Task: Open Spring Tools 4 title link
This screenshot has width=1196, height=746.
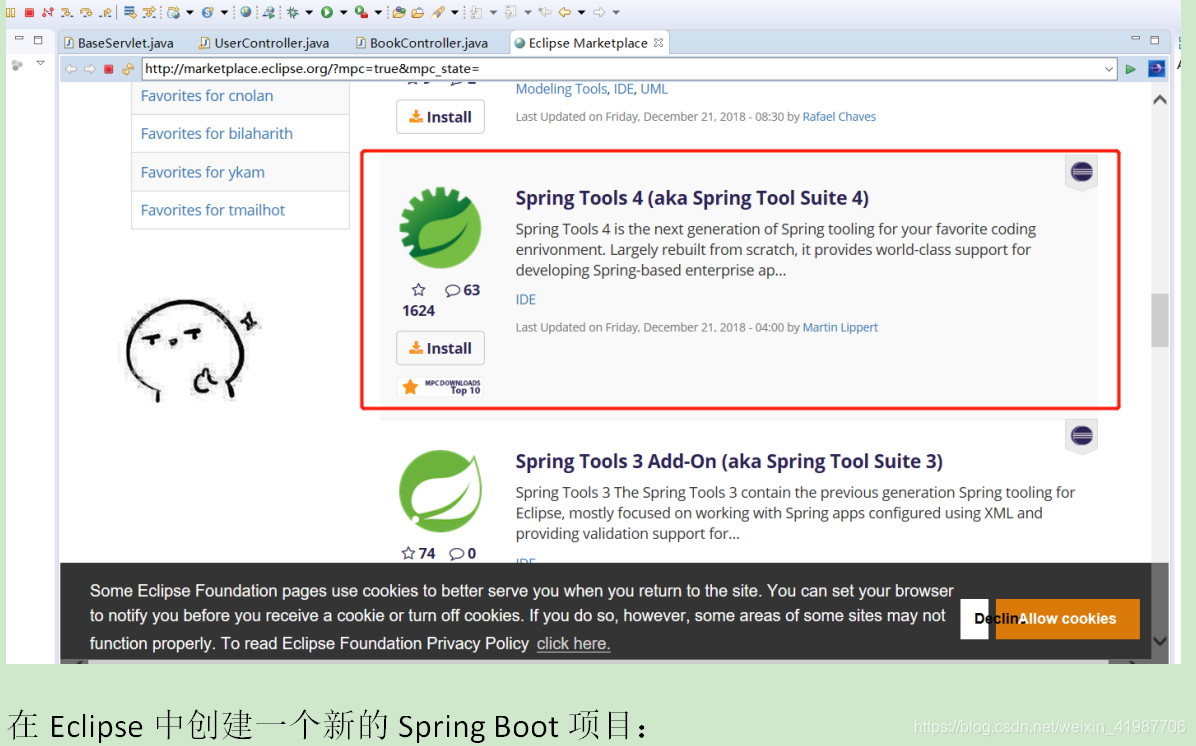Action: (x=692, y=198)
